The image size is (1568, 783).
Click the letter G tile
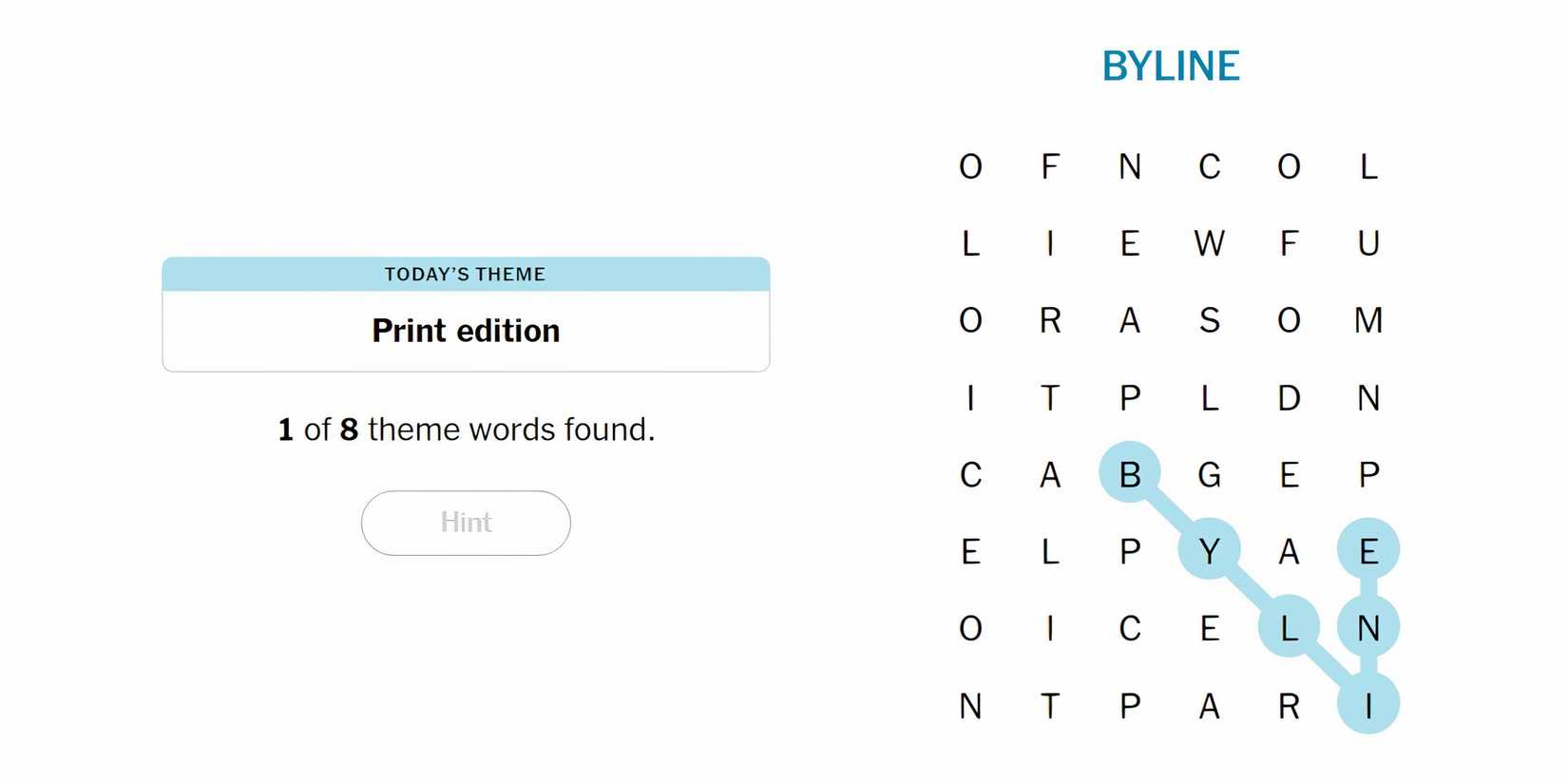(x=1209, y=474)
